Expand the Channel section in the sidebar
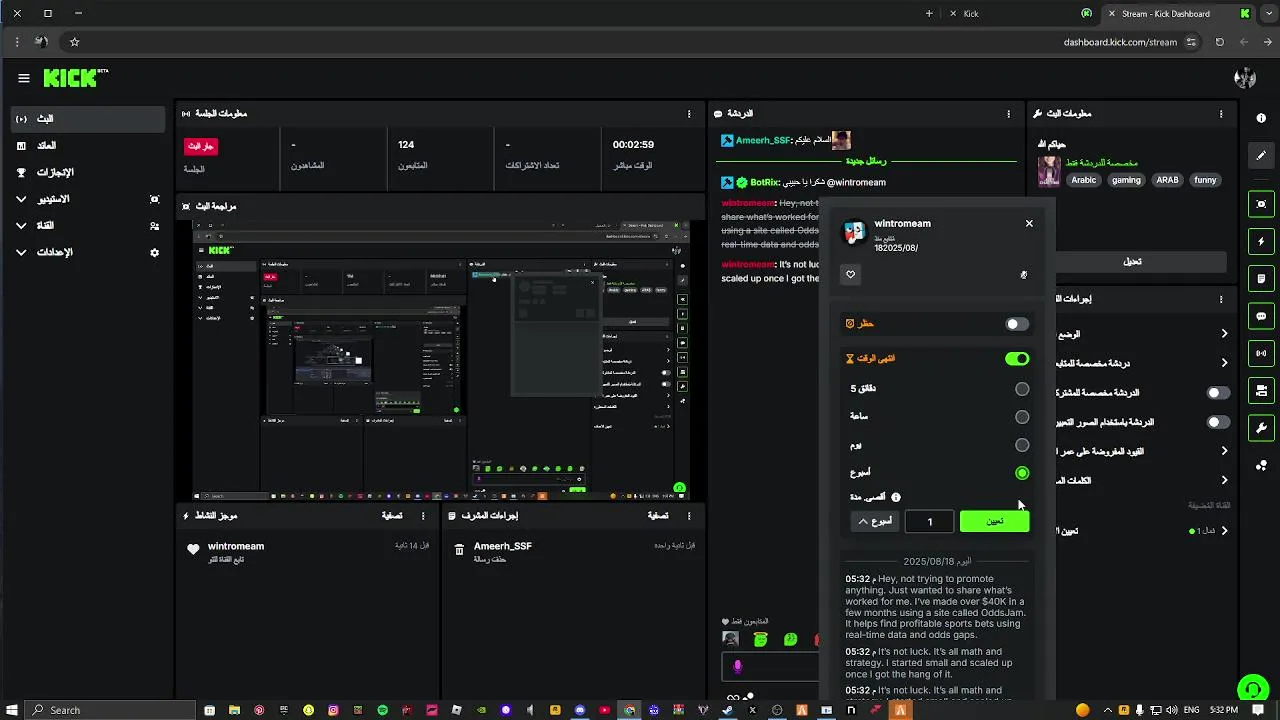The height and width of the screenshot is (720, 1280). pos(21,226)
